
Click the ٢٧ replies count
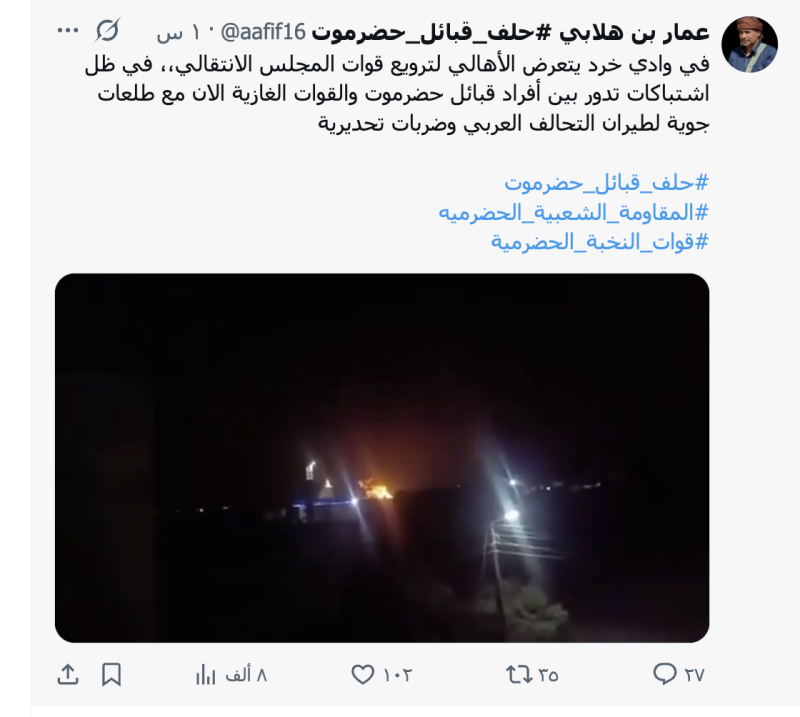(x=694, y=675)
